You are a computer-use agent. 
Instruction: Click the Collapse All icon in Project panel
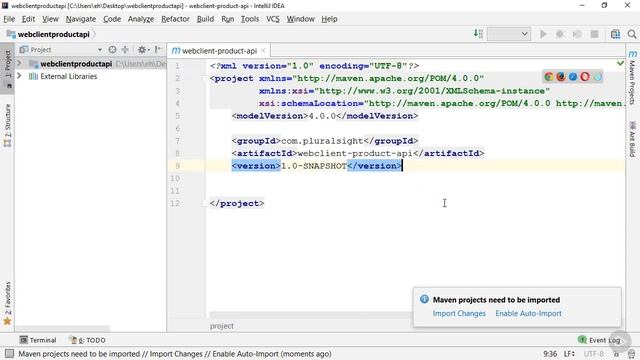click(x=125, y=50)
